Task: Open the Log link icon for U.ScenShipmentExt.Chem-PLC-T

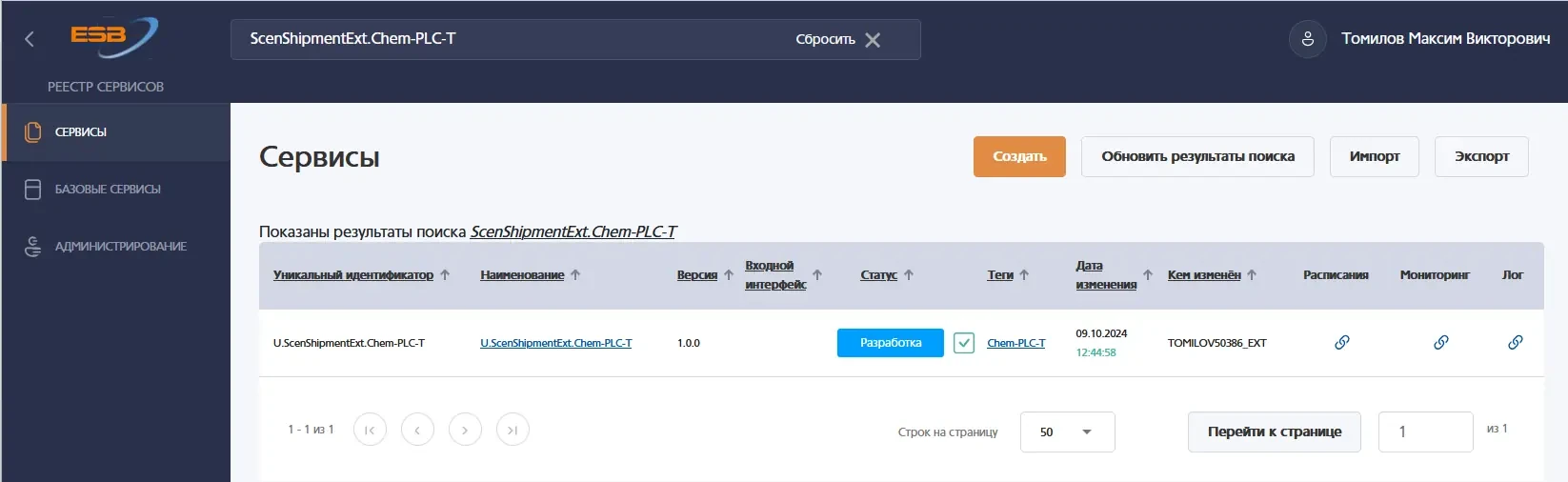Action: click(1515, 342)
